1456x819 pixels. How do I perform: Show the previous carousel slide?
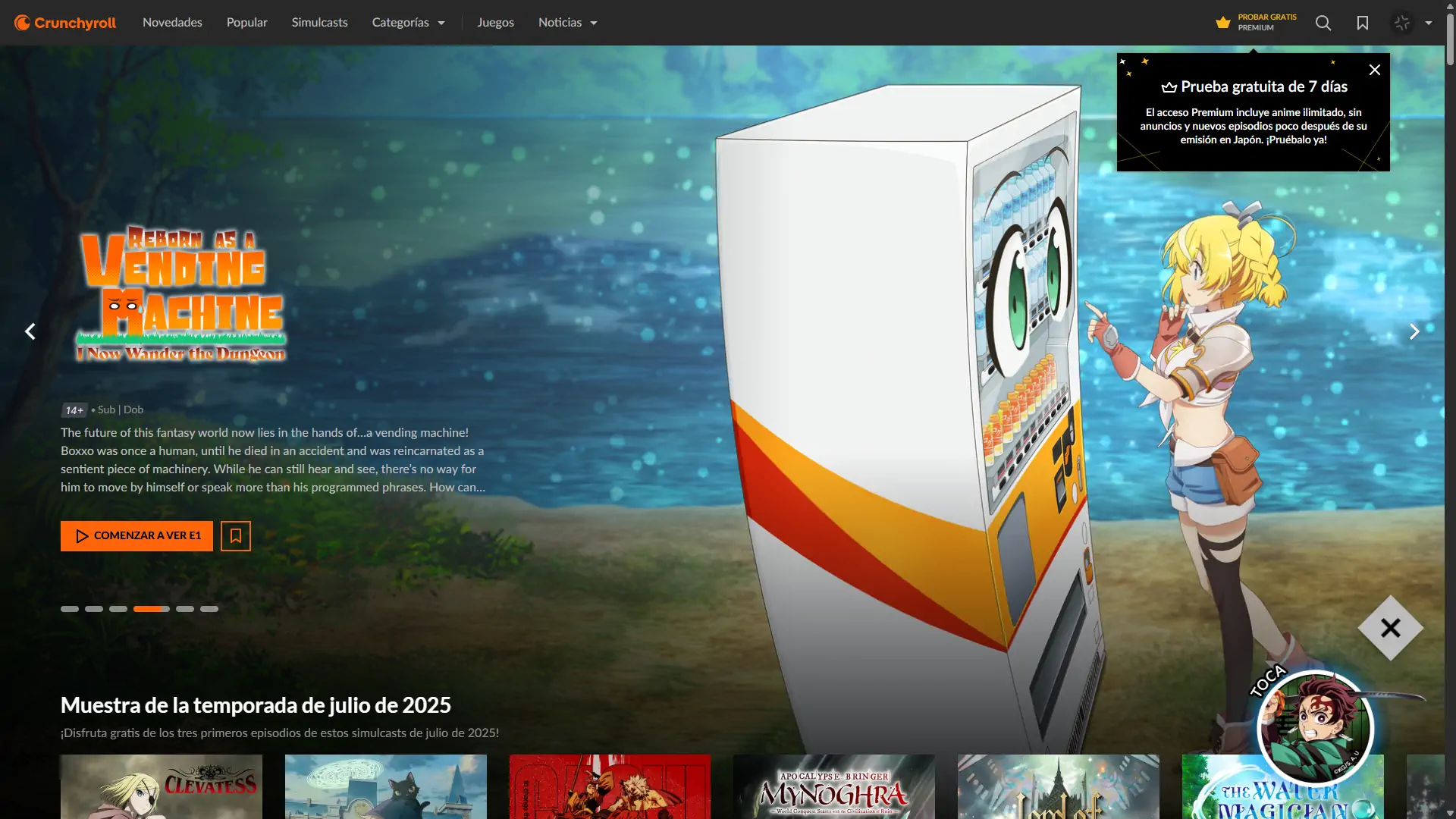30,331
